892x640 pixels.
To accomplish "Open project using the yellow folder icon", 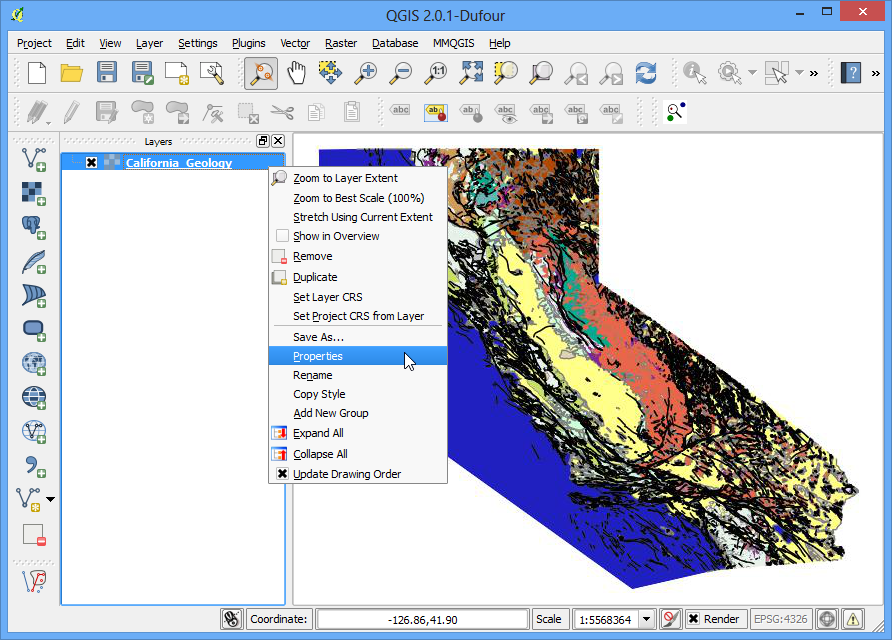I will click(72, 73).
